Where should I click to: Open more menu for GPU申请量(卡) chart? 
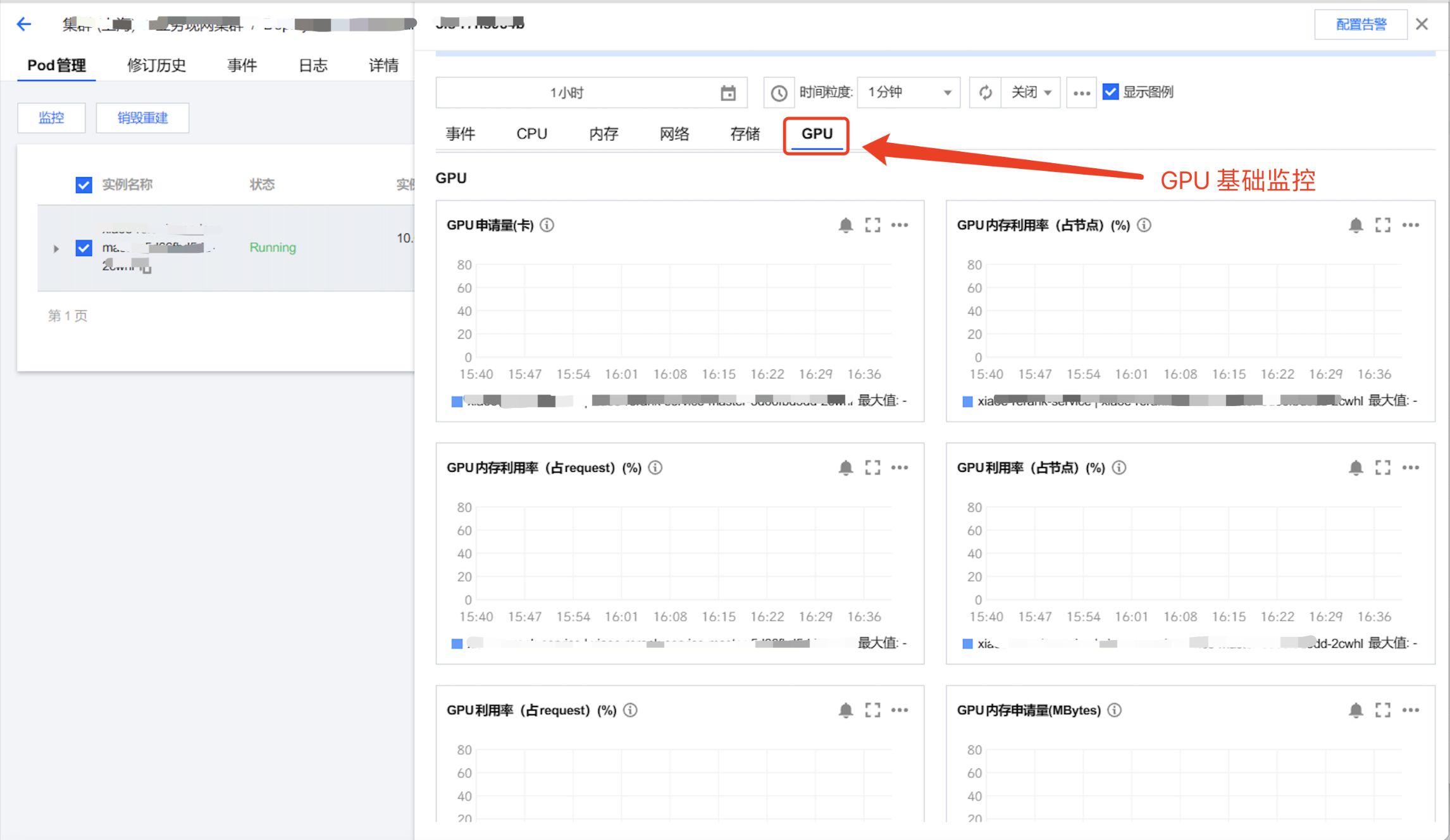[900, 225]
